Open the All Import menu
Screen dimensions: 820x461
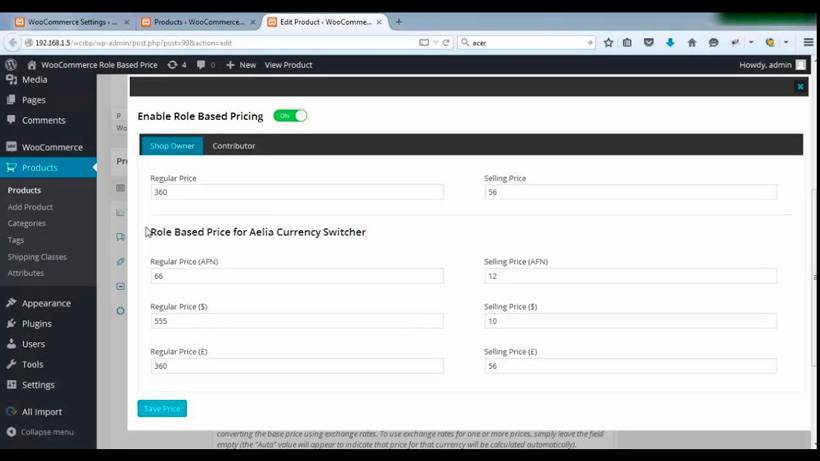pos(42,412)
